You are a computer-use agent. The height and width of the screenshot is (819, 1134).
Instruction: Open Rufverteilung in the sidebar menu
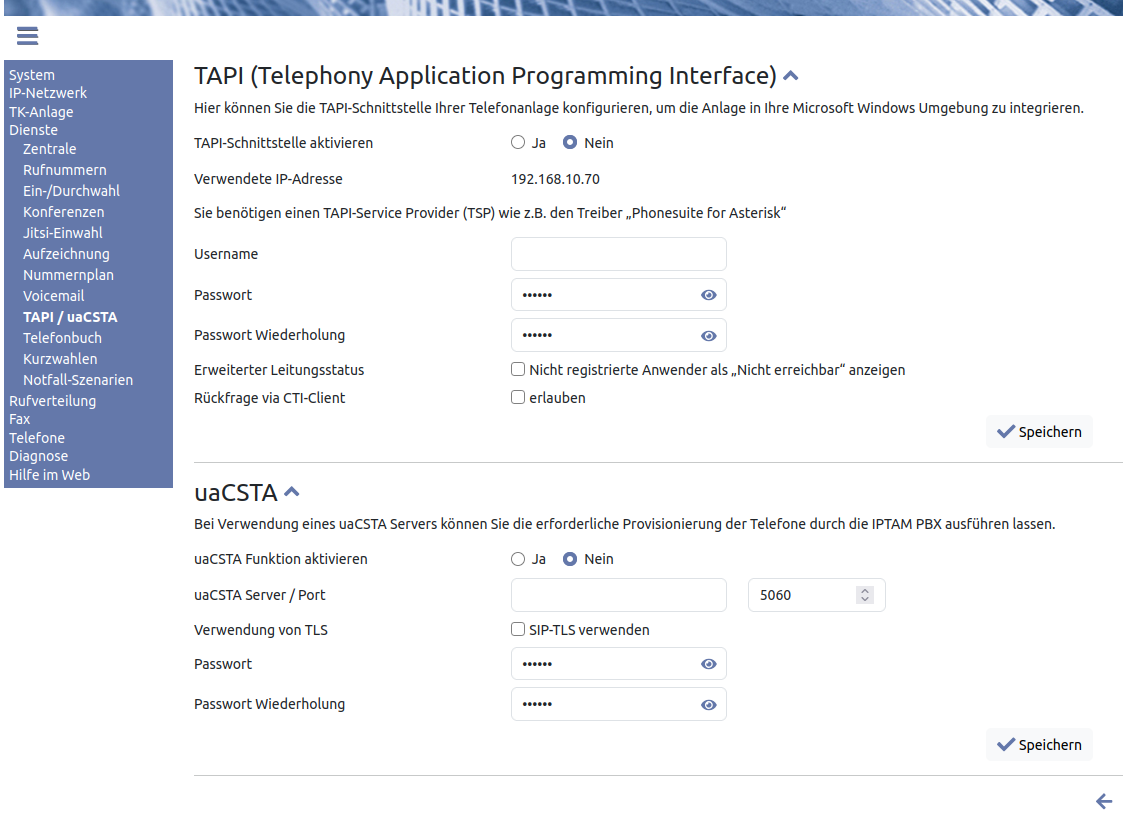52,401
